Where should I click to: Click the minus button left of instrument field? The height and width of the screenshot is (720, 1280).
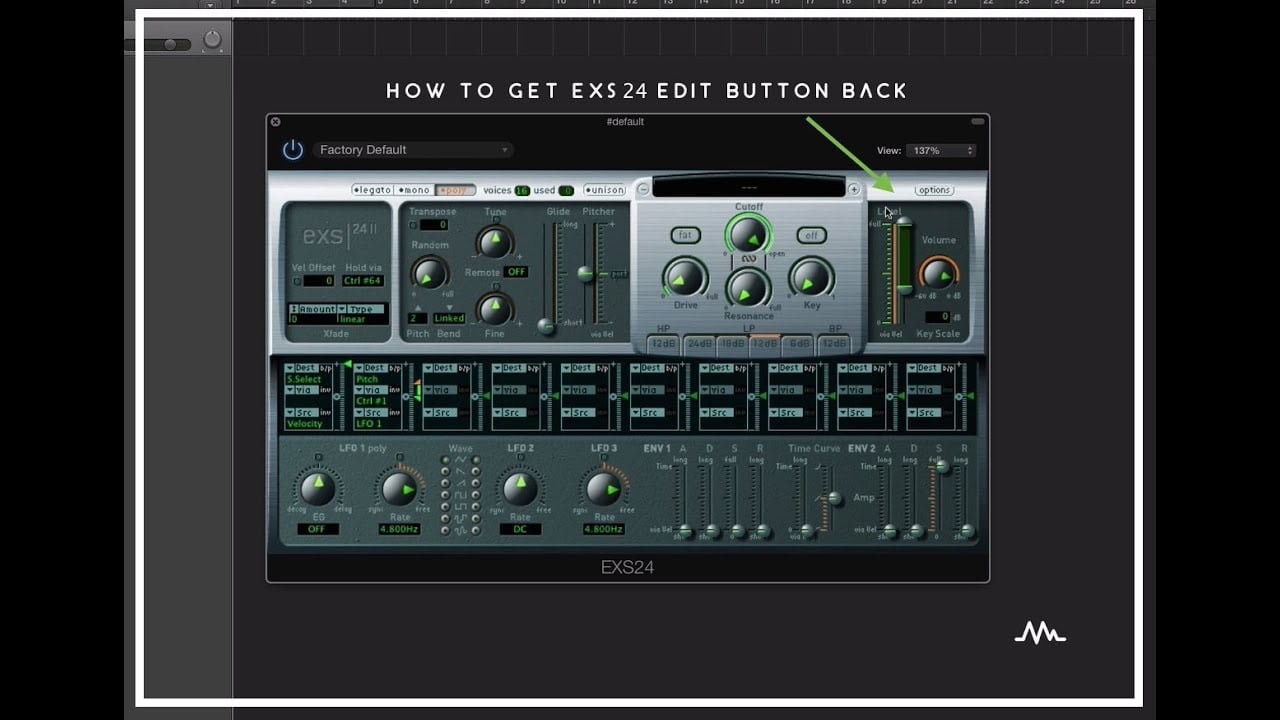click(643, 189)
